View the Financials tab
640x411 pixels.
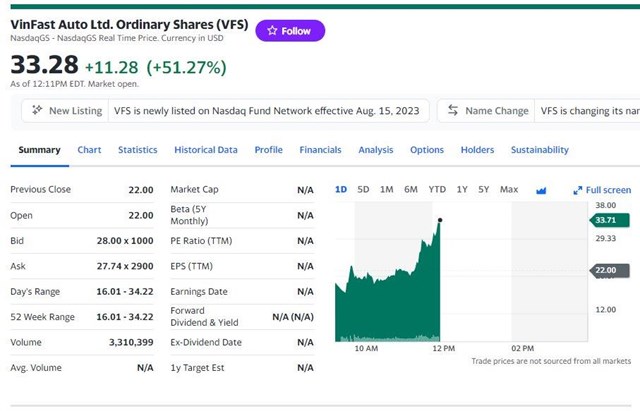point(320,150)
